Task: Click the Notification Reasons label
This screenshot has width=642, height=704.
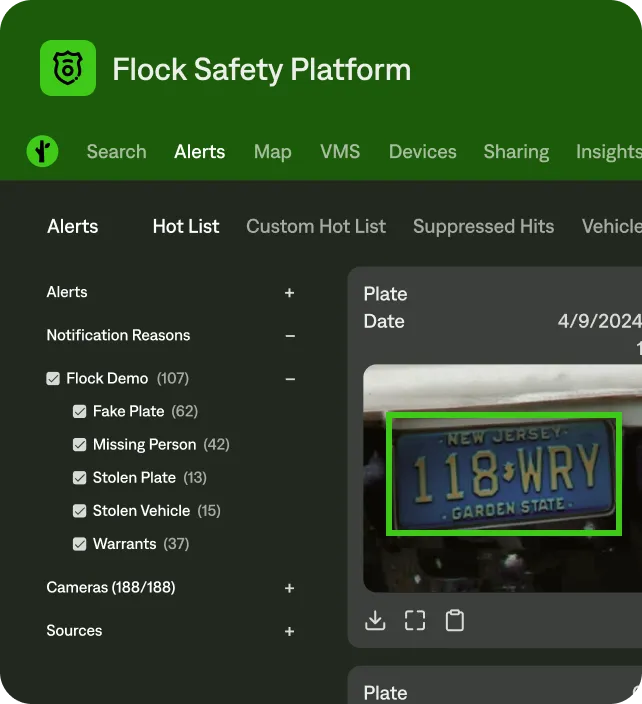Action: tap(119, 335)
